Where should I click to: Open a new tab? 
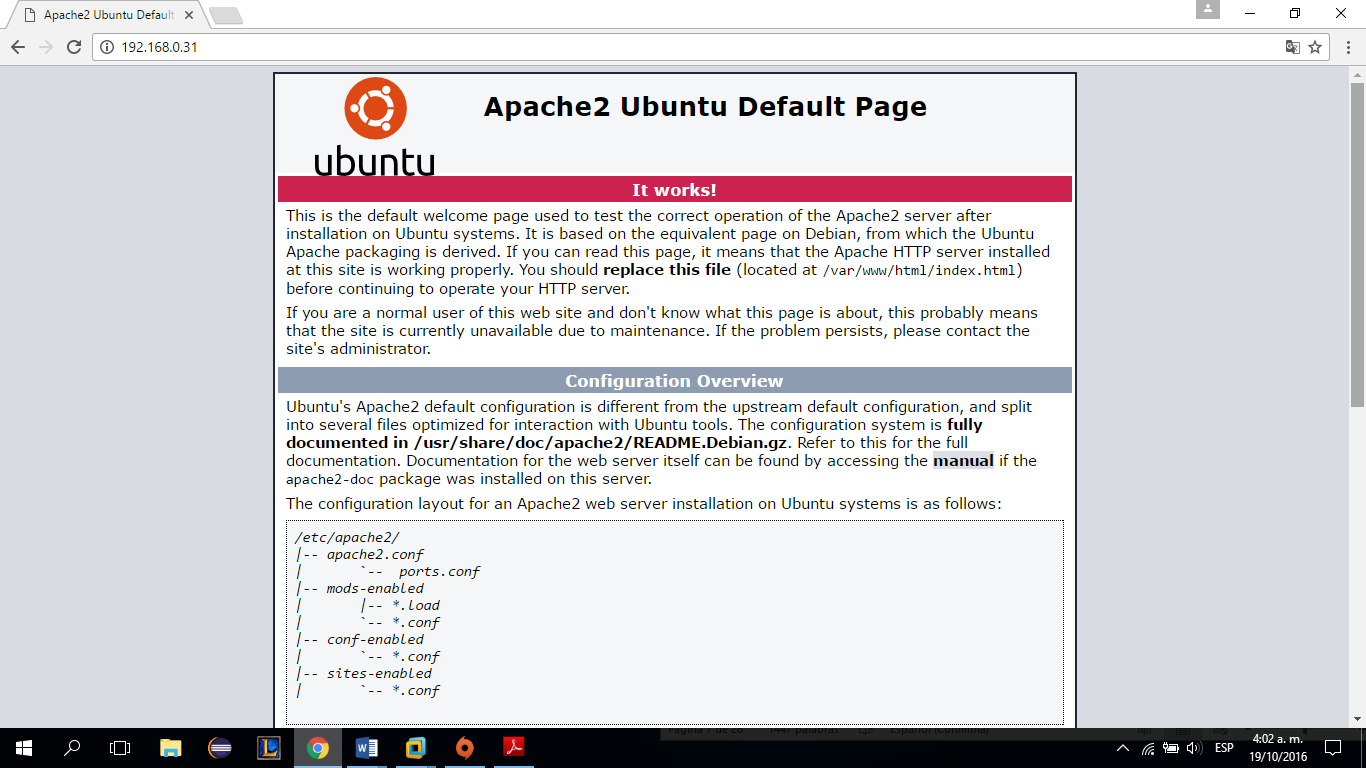pyautogui.click(x=226, y=16)
